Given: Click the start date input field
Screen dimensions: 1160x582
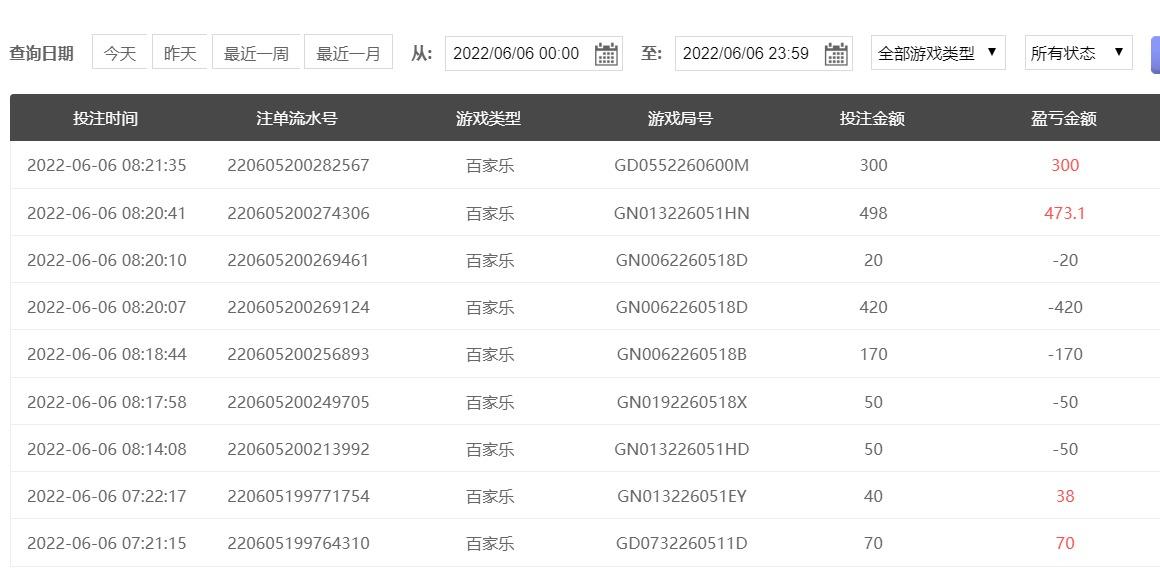Looking at the screenshot, I should point(516,54).
